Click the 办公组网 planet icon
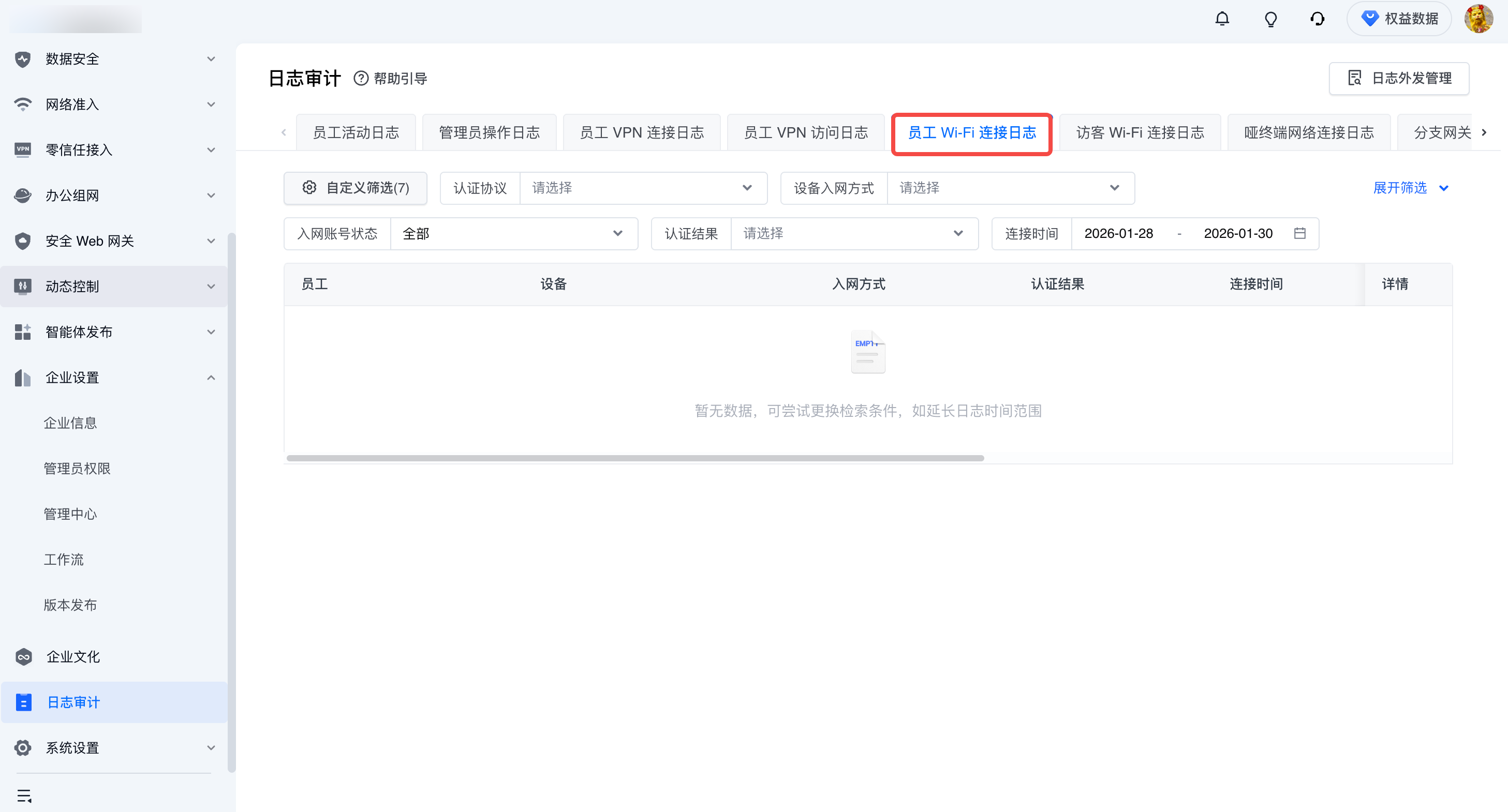Viewport: 1508px width, 812px height. tap(23, 196)
